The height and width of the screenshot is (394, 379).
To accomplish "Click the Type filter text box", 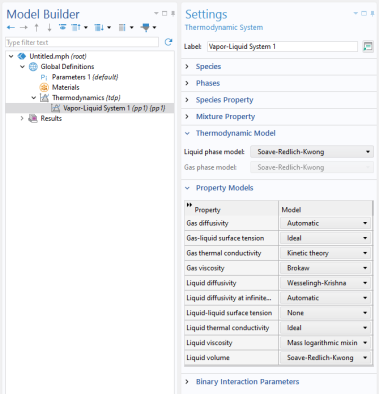I will [82, 42].
